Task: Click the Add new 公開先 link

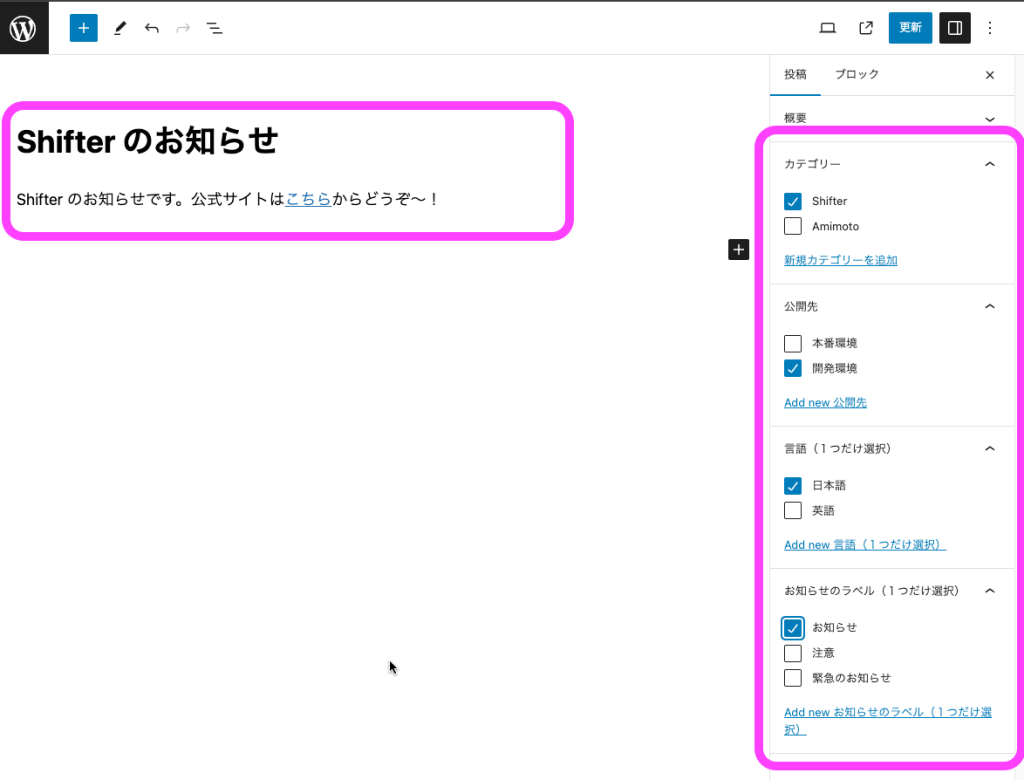Action: point(825,402)
